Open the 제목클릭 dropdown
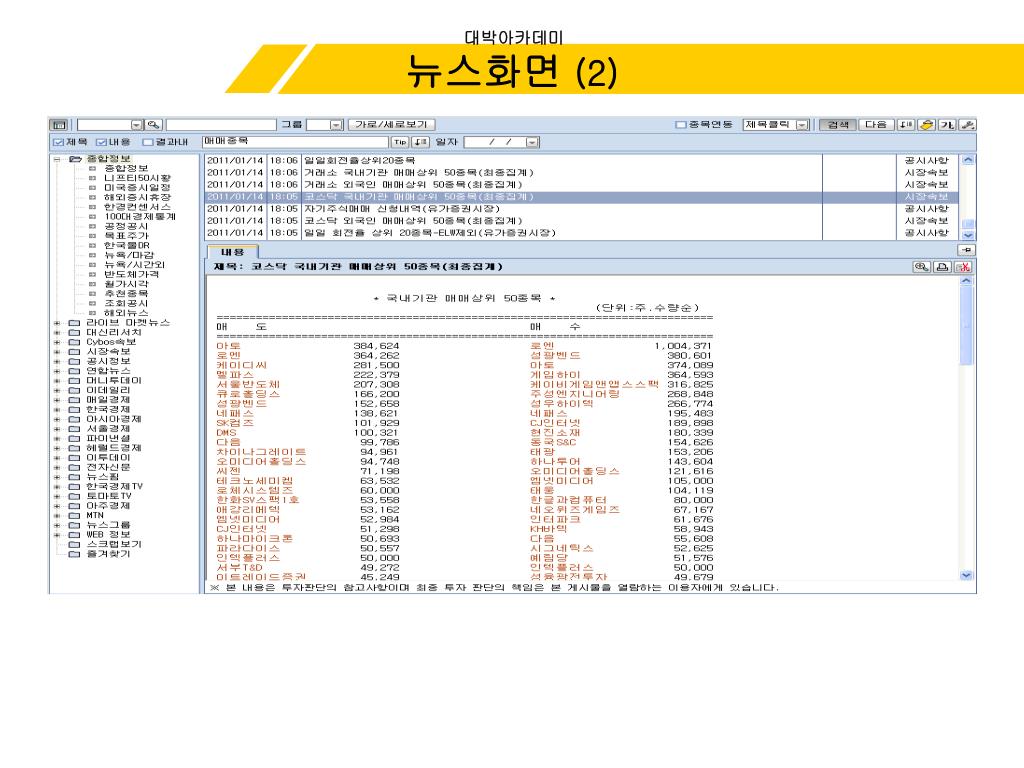The width and height of the screenshot is (1024, 768). tap(803, 125)
